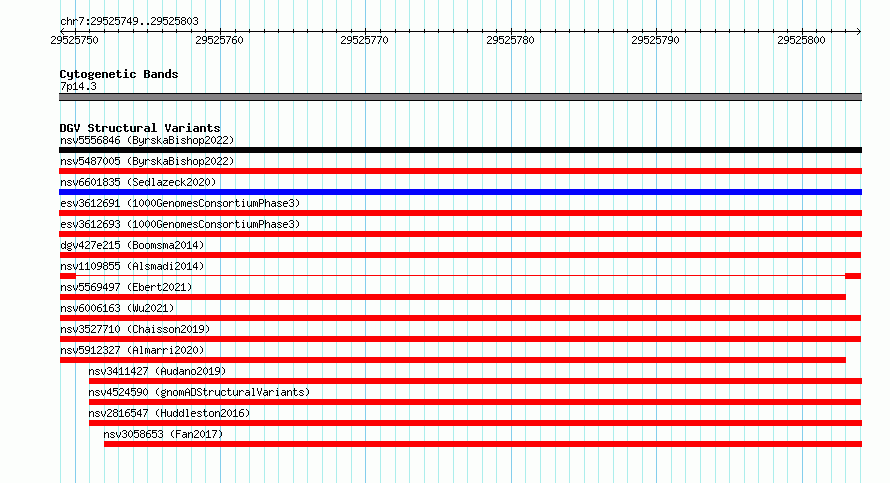Click ruler position 29525770
Viewport: 890px width, 483px height.
[x=364, y=40]
